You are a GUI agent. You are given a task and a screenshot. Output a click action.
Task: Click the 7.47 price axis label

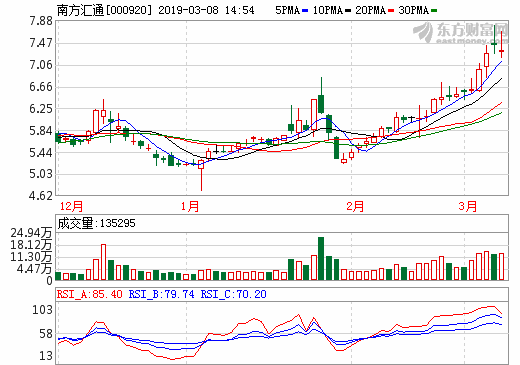point(41,43)
